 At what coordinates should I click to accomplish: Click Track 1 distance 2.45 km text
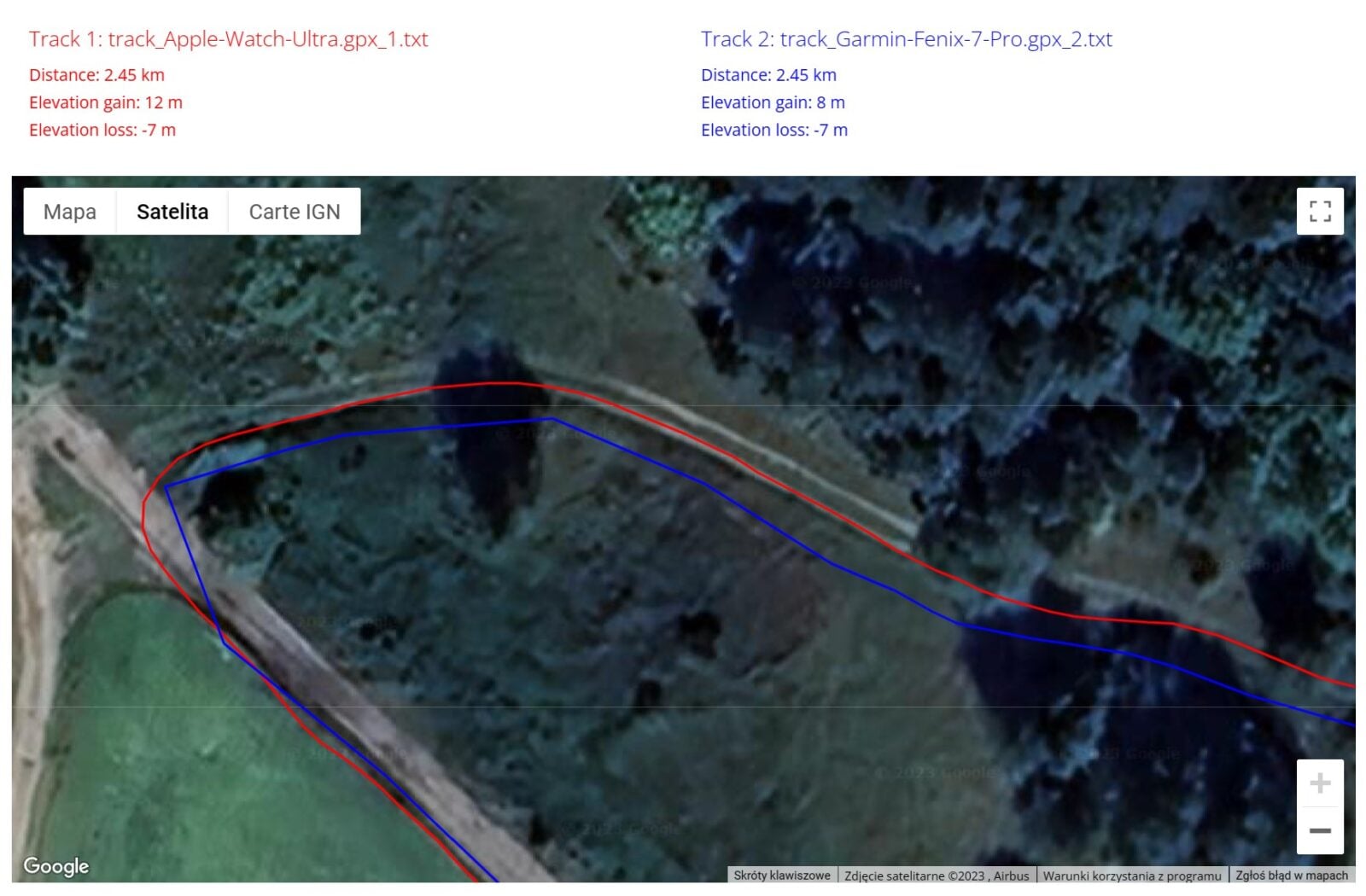tap(96, 75)
